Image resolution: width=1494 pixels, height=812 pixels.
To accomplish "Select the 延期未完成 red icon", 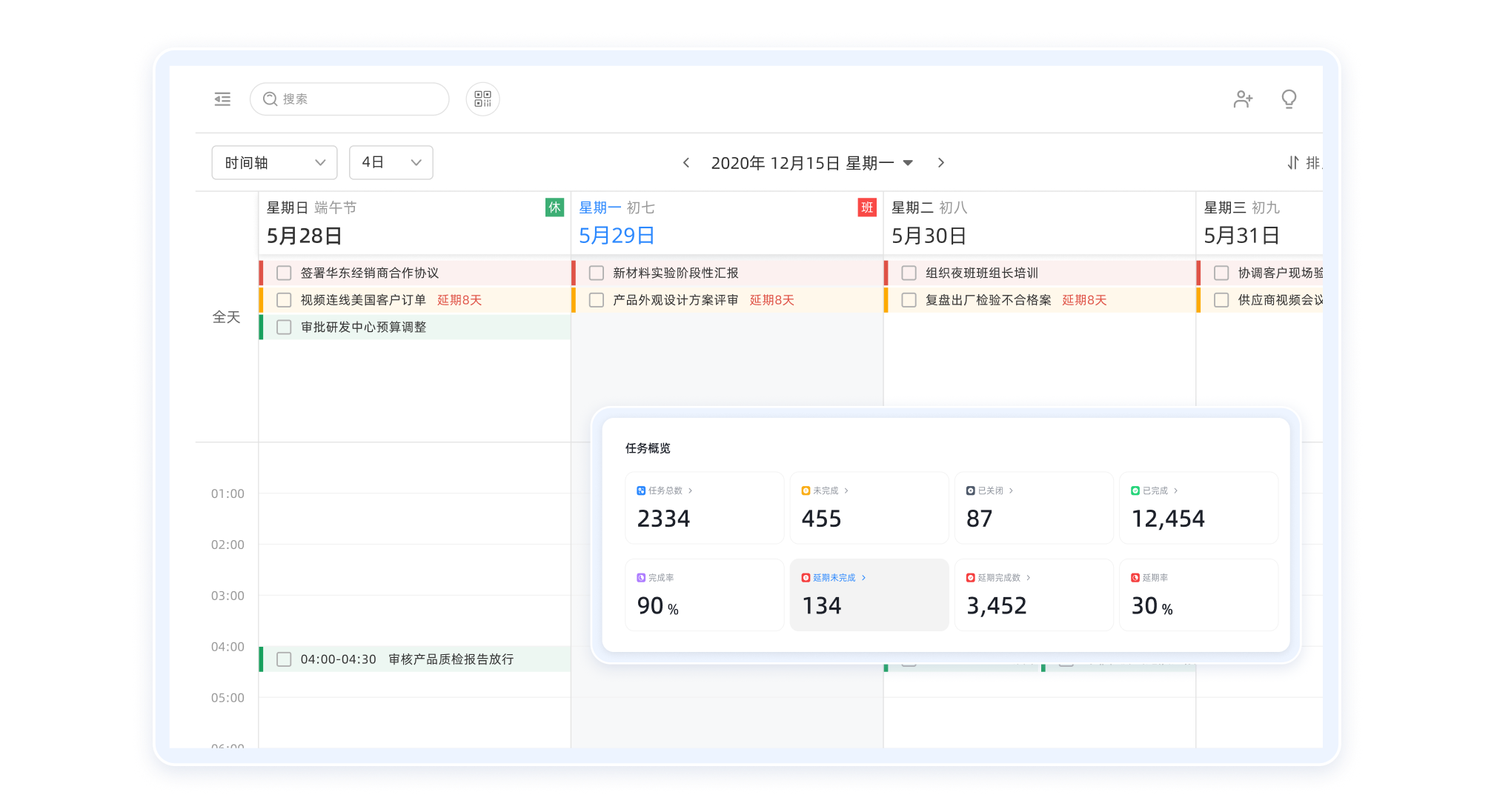I will [x=806, y=578].
